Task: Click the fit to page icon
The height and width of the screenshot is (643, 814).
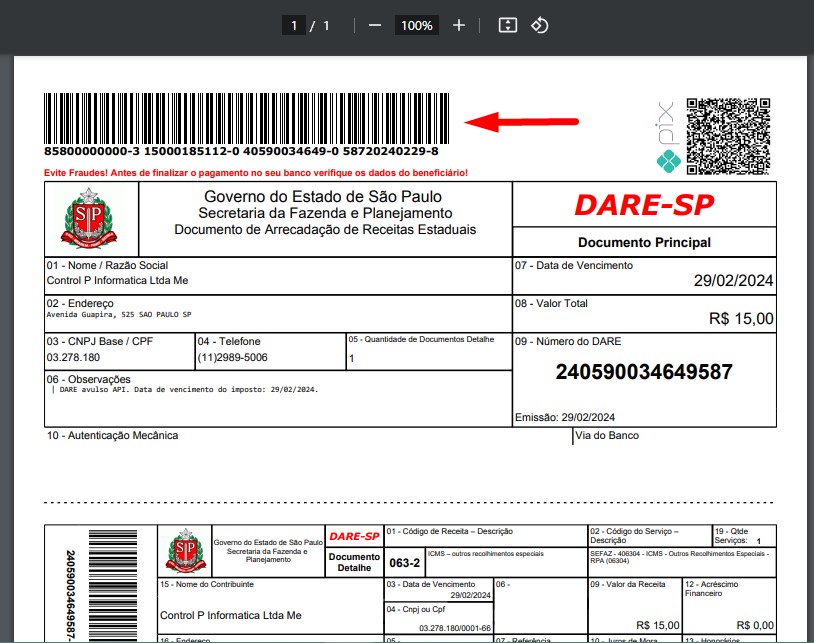Action: [508, 25]
